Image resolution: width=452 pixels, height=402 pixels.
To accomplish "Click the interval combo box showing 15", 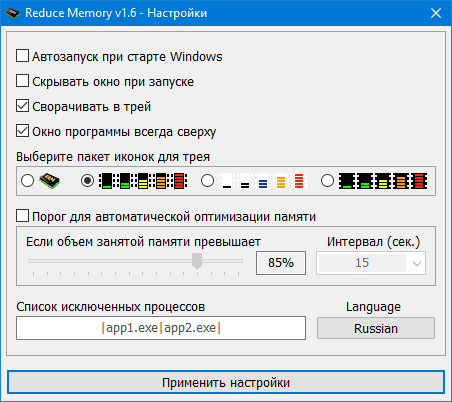I will point(371,263).
